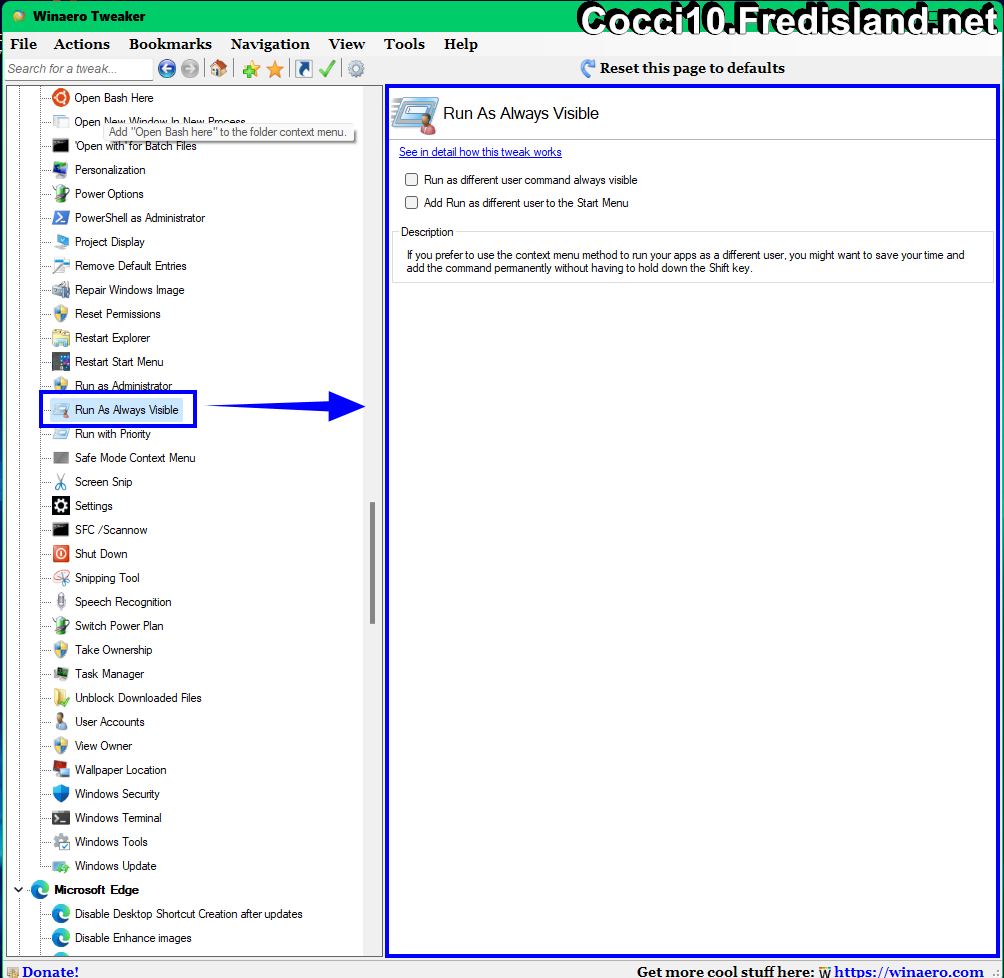Open the https://winaero.com link
Viewport: 1004px width, 978px height.
point(909,971)
